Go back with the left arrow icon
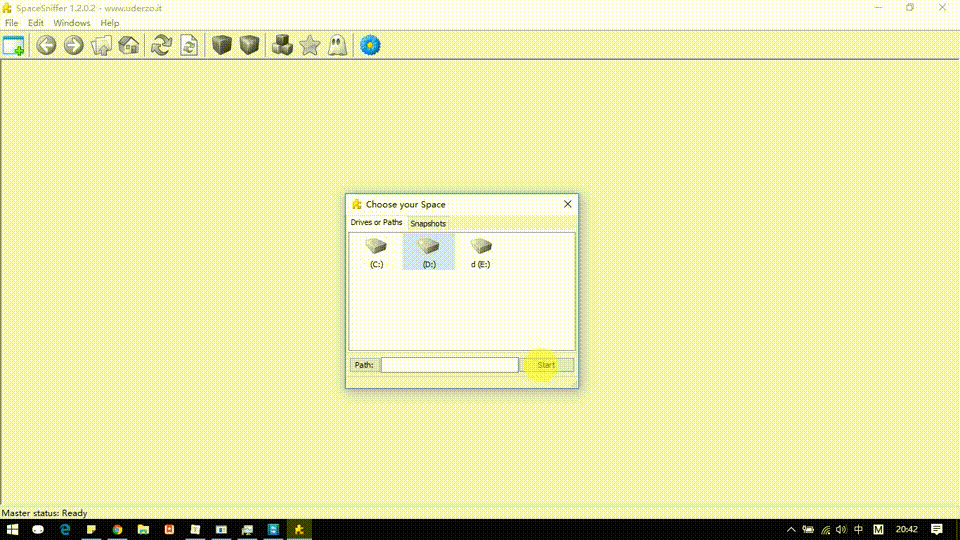Image resolution: width=960 pixels, height=540 pixels. 46,46
